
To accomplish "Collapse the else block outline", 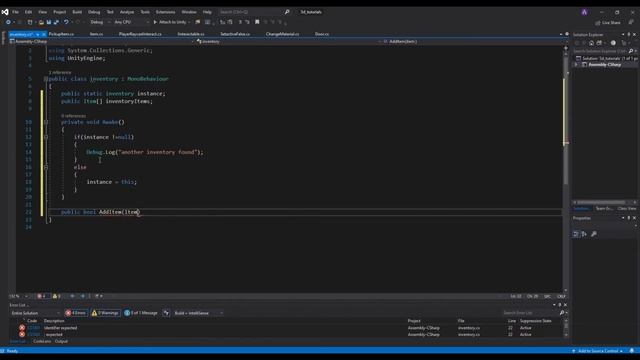I will coord(46,167).
